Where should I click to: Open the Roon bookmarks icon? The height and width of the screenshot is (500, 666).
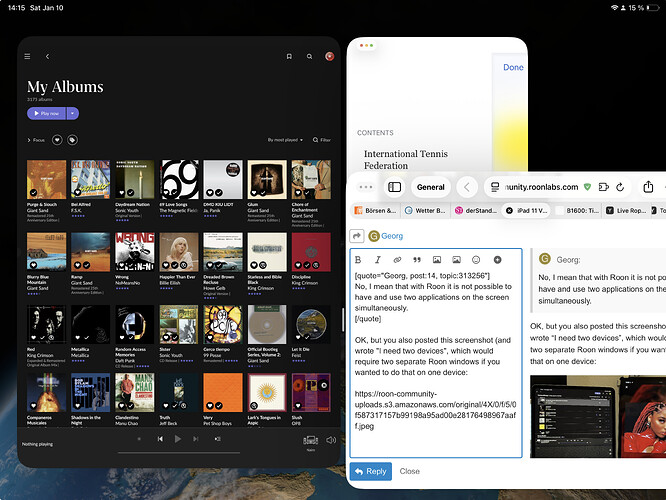pos(289,57)
